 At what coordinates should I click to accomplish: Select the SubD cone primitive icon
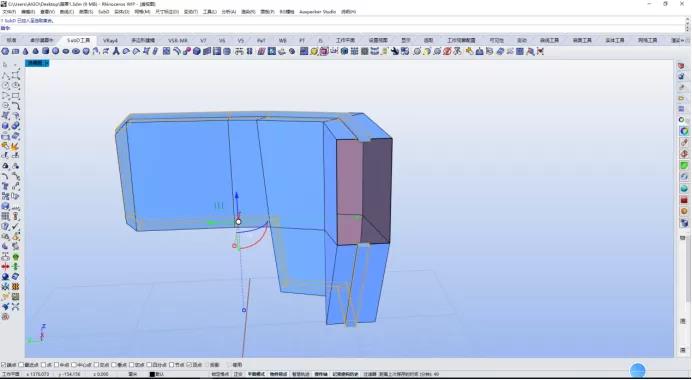[x=26, y=51]
